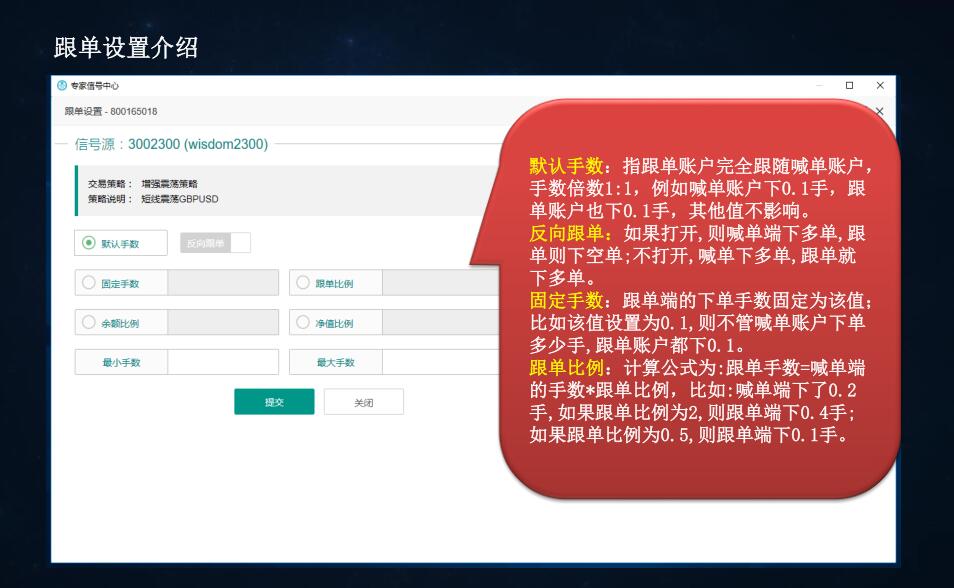Image resolution: width=954 pixels, height=588 pixels.
Task: Toggle the 反向跟单 switch
Action: click(x=239, y=243)
